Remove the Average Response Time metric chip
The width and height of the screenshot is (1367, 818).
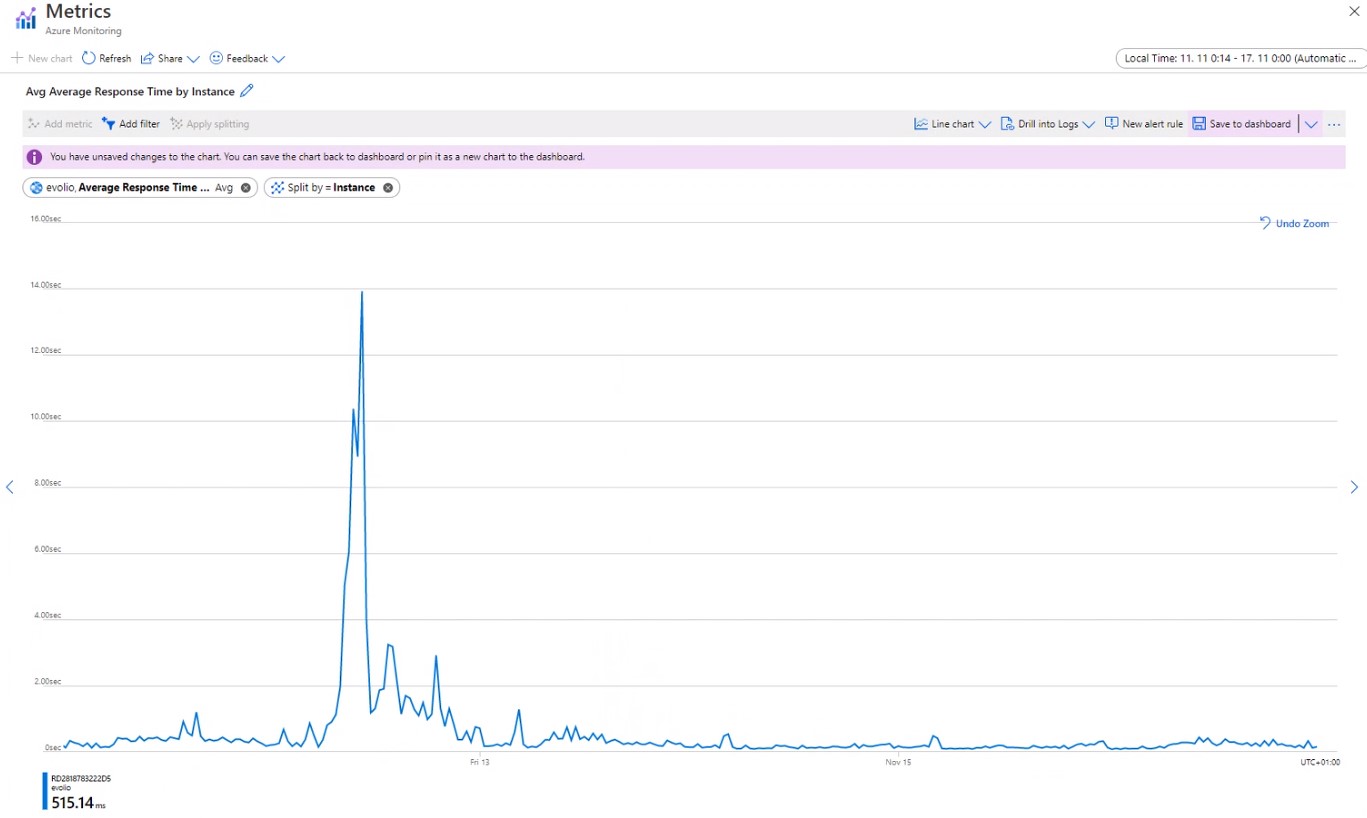click(246, 188)
